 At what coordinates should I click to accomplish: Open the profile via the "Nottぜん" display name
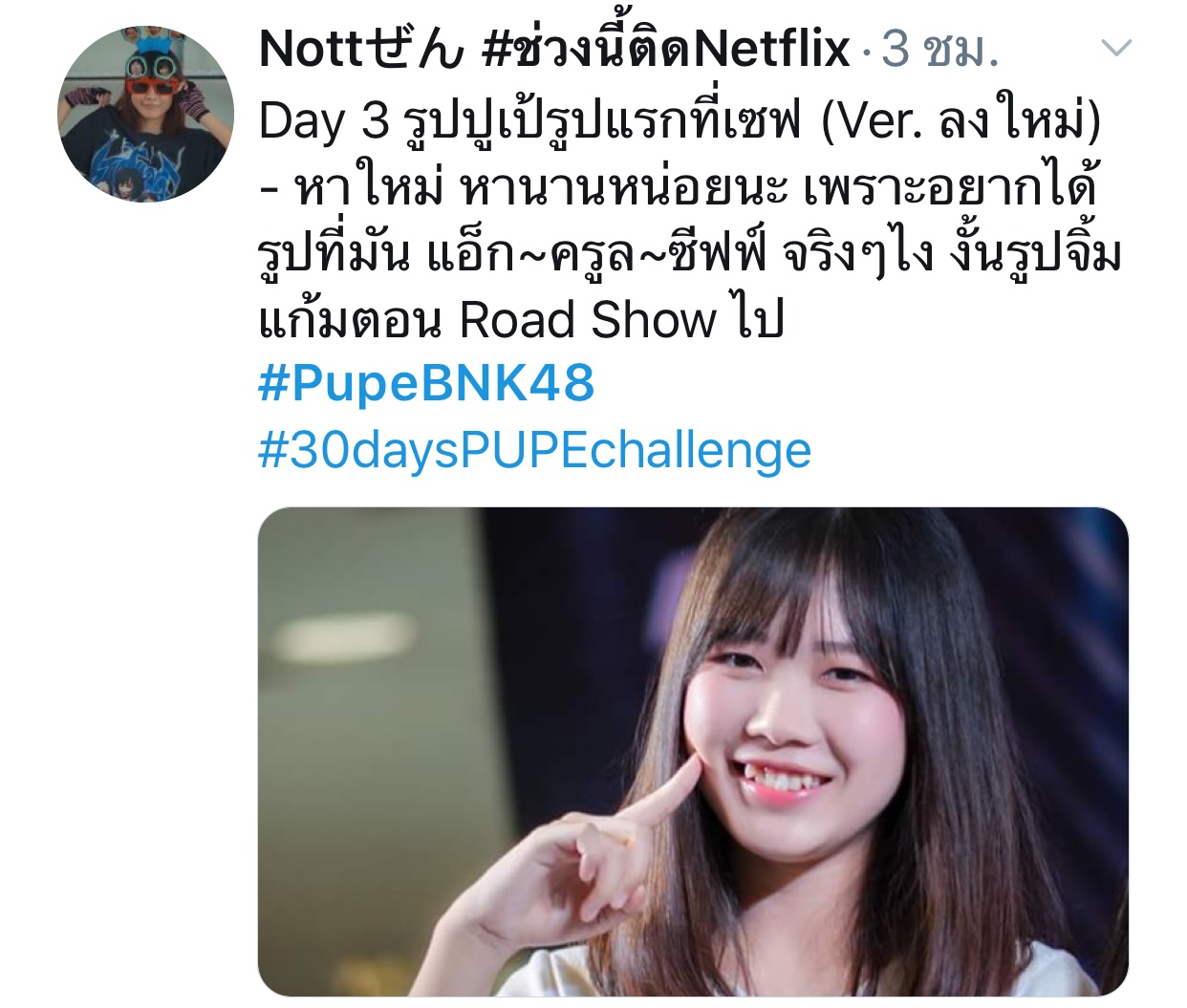tap(361, 49)
